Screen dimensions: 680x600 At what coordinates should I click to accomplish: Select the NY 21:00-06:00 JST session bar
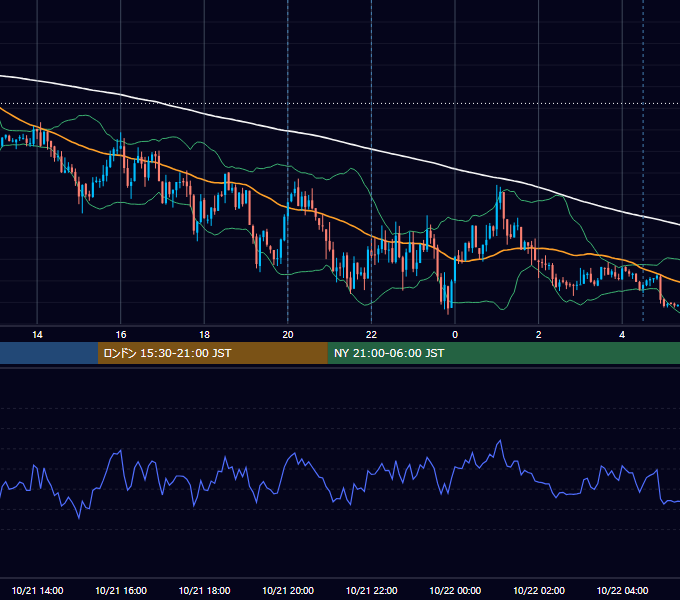[503, 353]
